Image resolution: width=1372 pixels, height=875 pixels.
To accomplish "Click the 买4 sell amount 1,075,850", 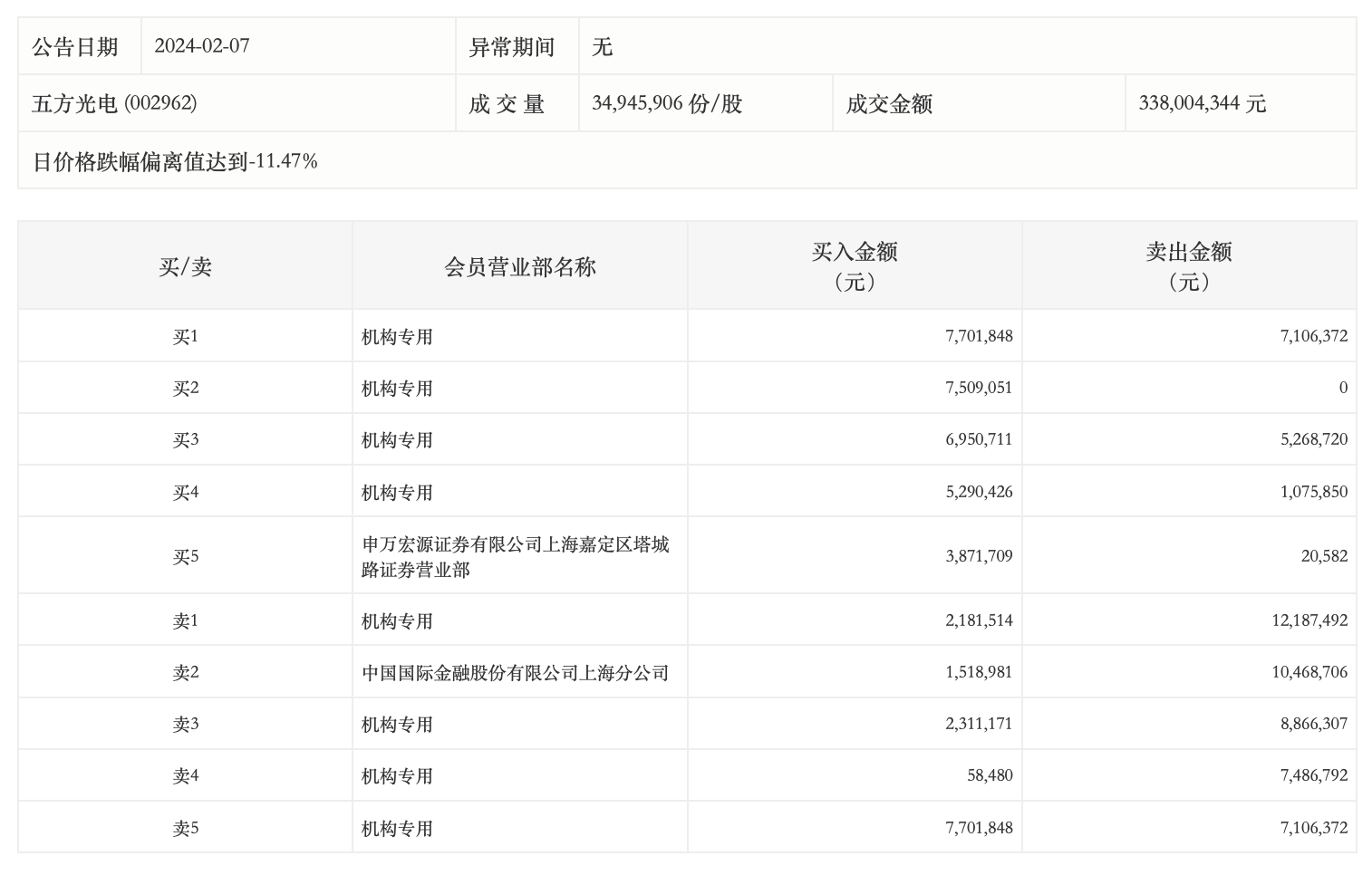I will (1314, 492).
